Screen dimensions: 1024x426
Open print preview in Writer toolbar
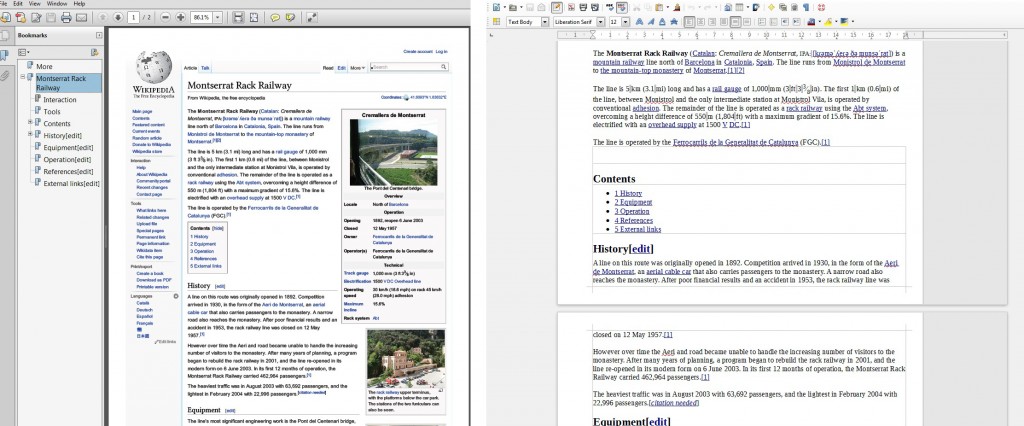[x=594, y=7]
